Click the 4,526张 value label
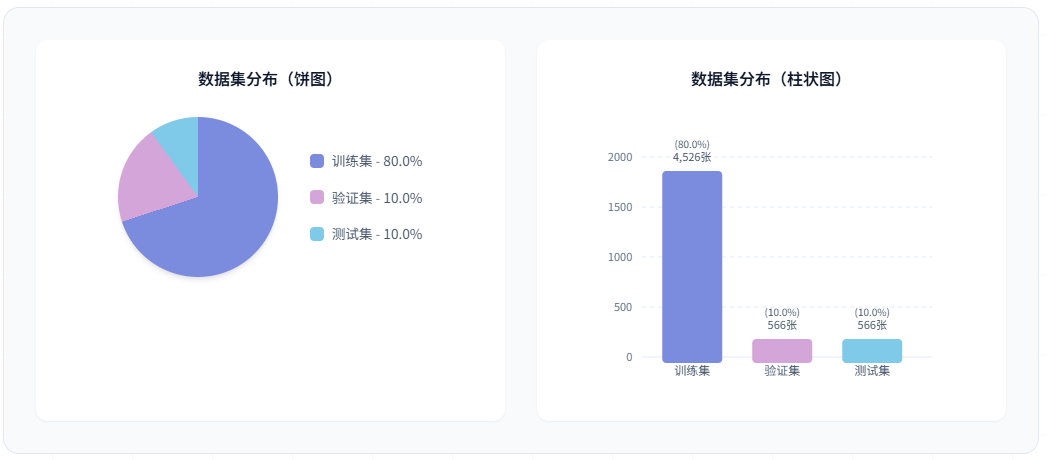1047x460 pixels. 692,157
